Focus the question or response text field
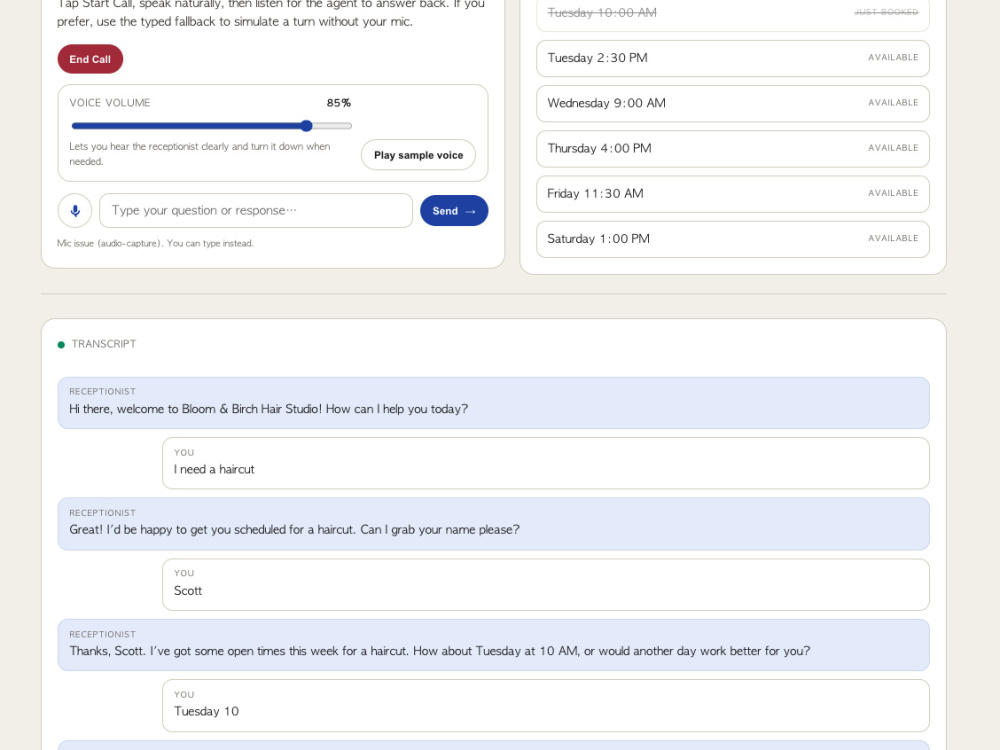Image resolution: width=1000 pixels, height=750 pixels. click(x=256, y=210)
